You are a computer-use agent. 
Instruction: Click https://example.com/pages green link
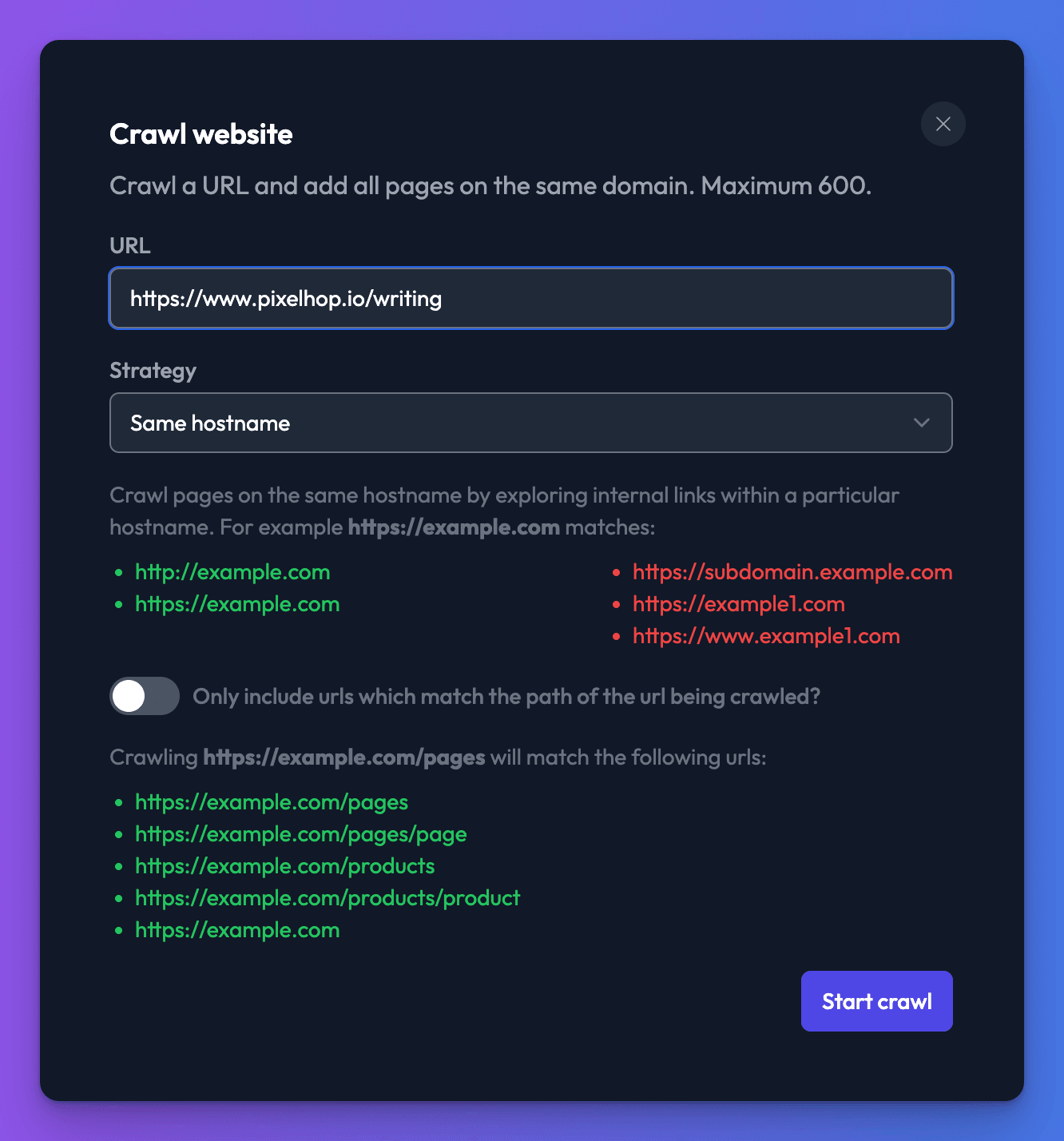272,802
